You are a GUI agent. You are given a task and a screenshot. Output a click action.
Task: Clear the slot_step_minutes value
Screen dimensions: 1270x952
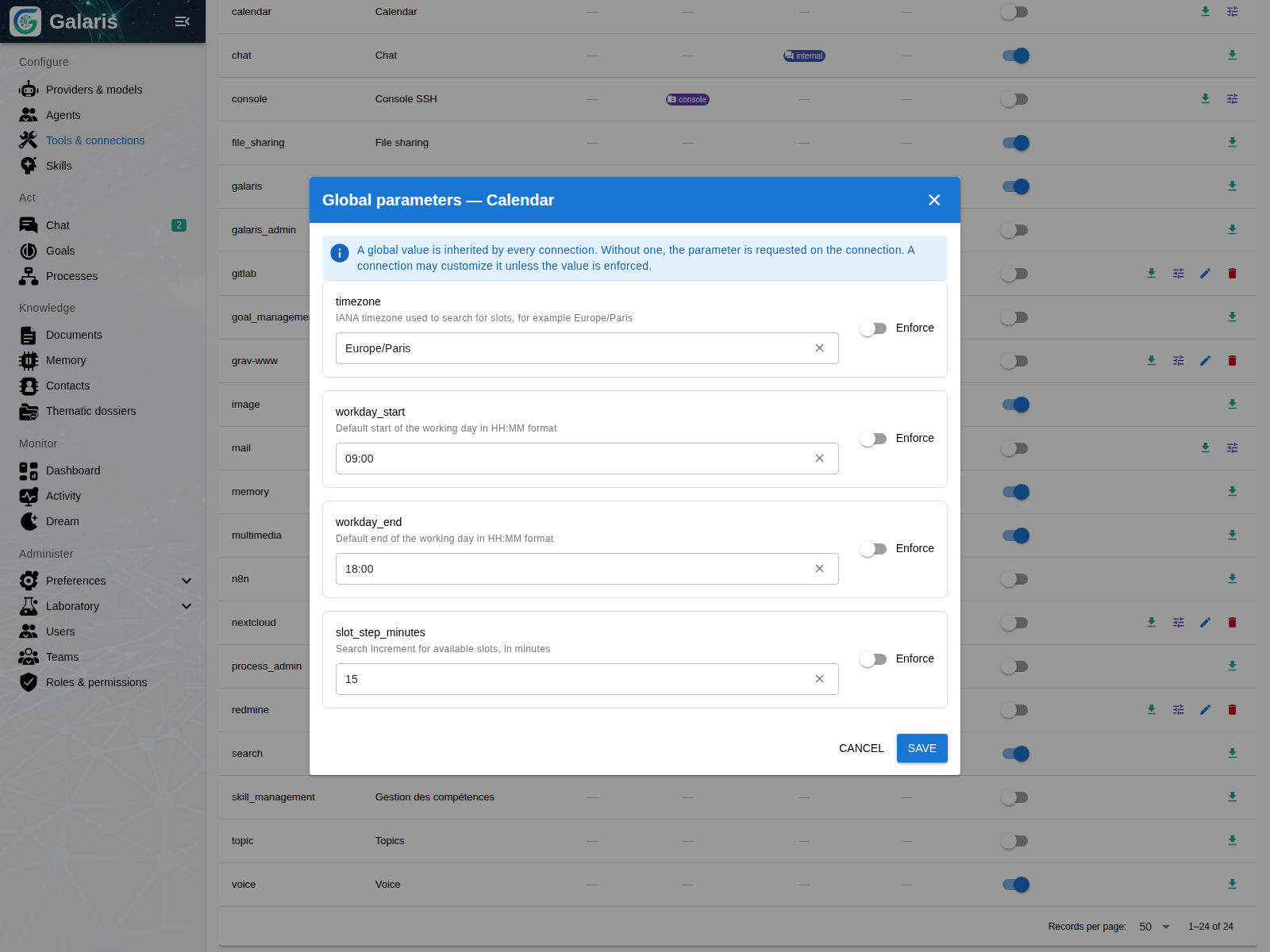click(x=819, y=679)
